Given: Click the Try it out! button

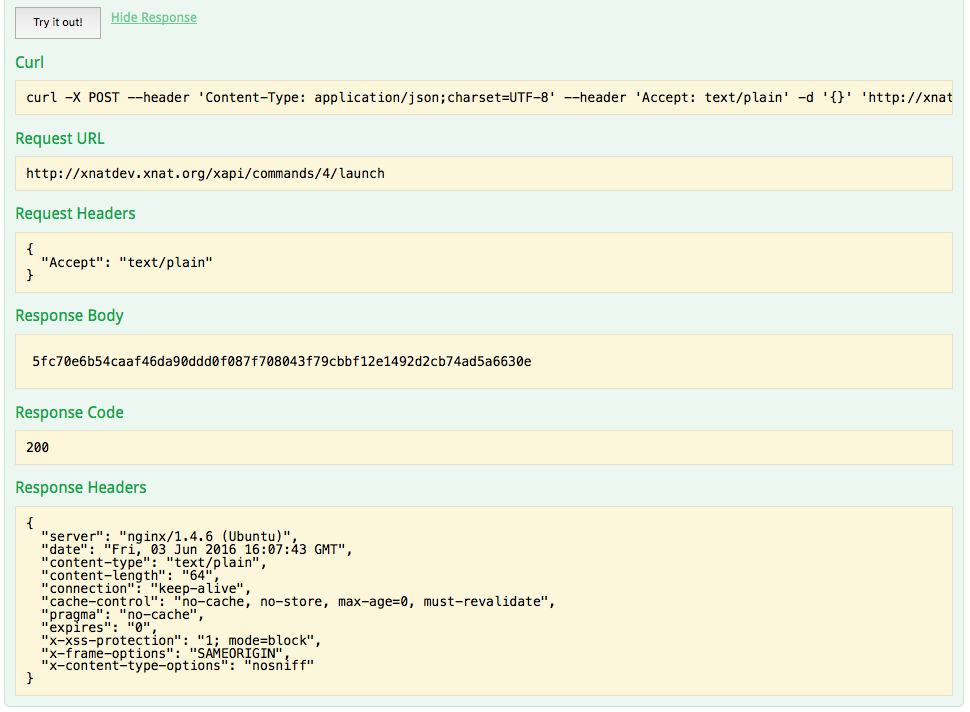Looking at the screenshot, I should coord(58,22).
